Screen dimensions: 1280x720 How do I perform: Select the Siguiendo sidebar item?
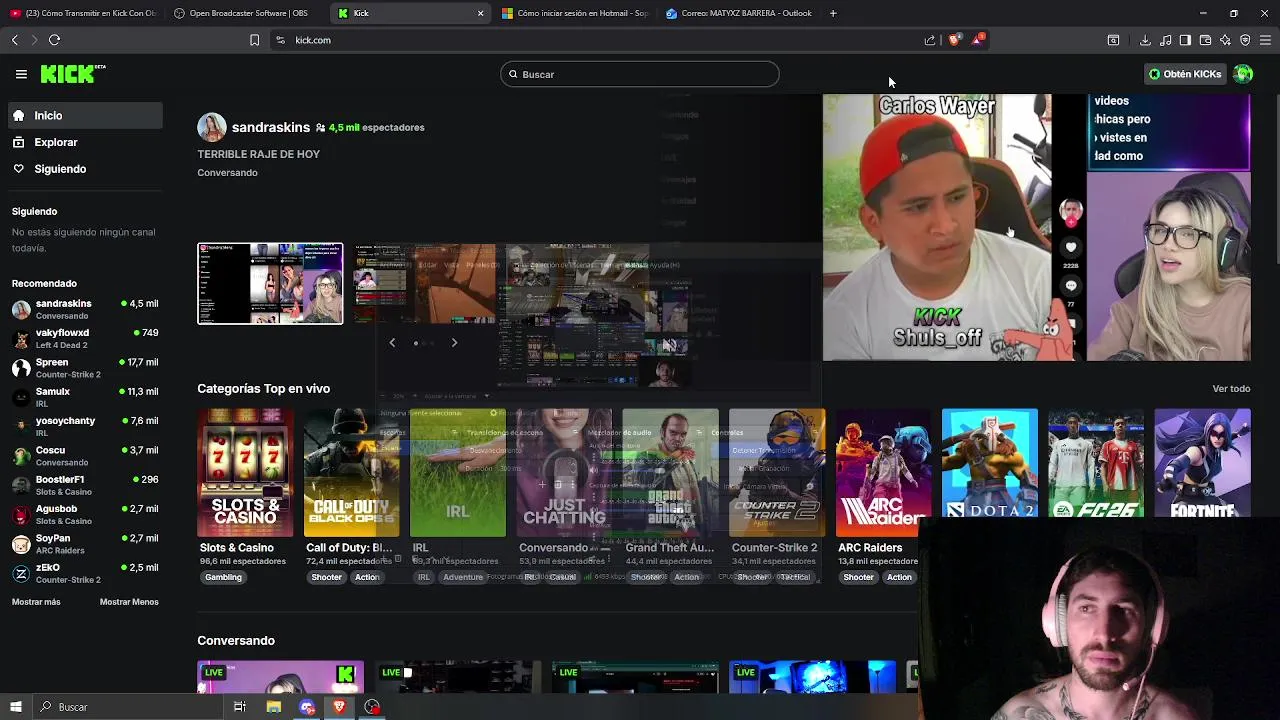84,169
